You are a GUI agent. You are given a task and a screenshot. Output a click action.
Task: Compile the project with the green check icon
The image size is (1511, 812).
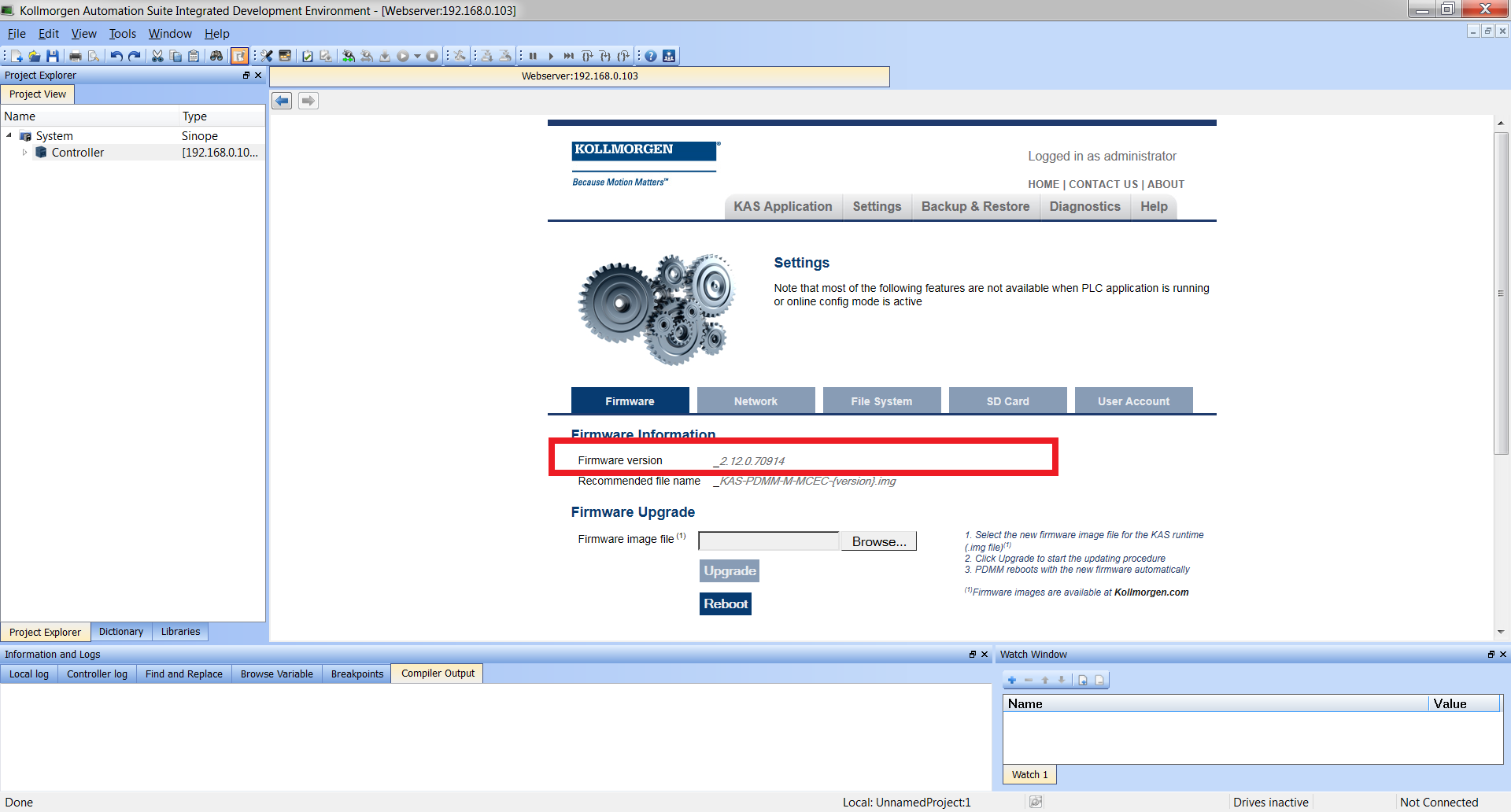point(308,56)
